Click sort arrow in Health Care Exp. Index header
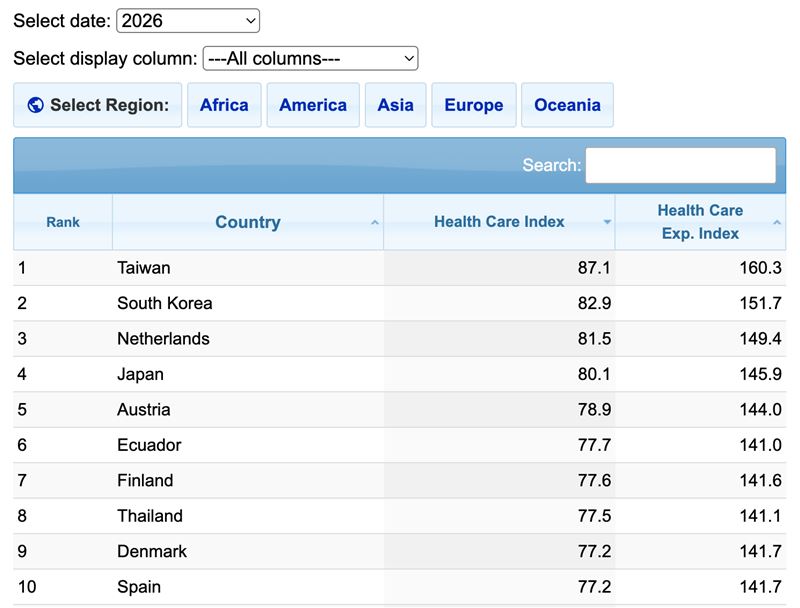800x608 pixels. click(x=777, y=222)
